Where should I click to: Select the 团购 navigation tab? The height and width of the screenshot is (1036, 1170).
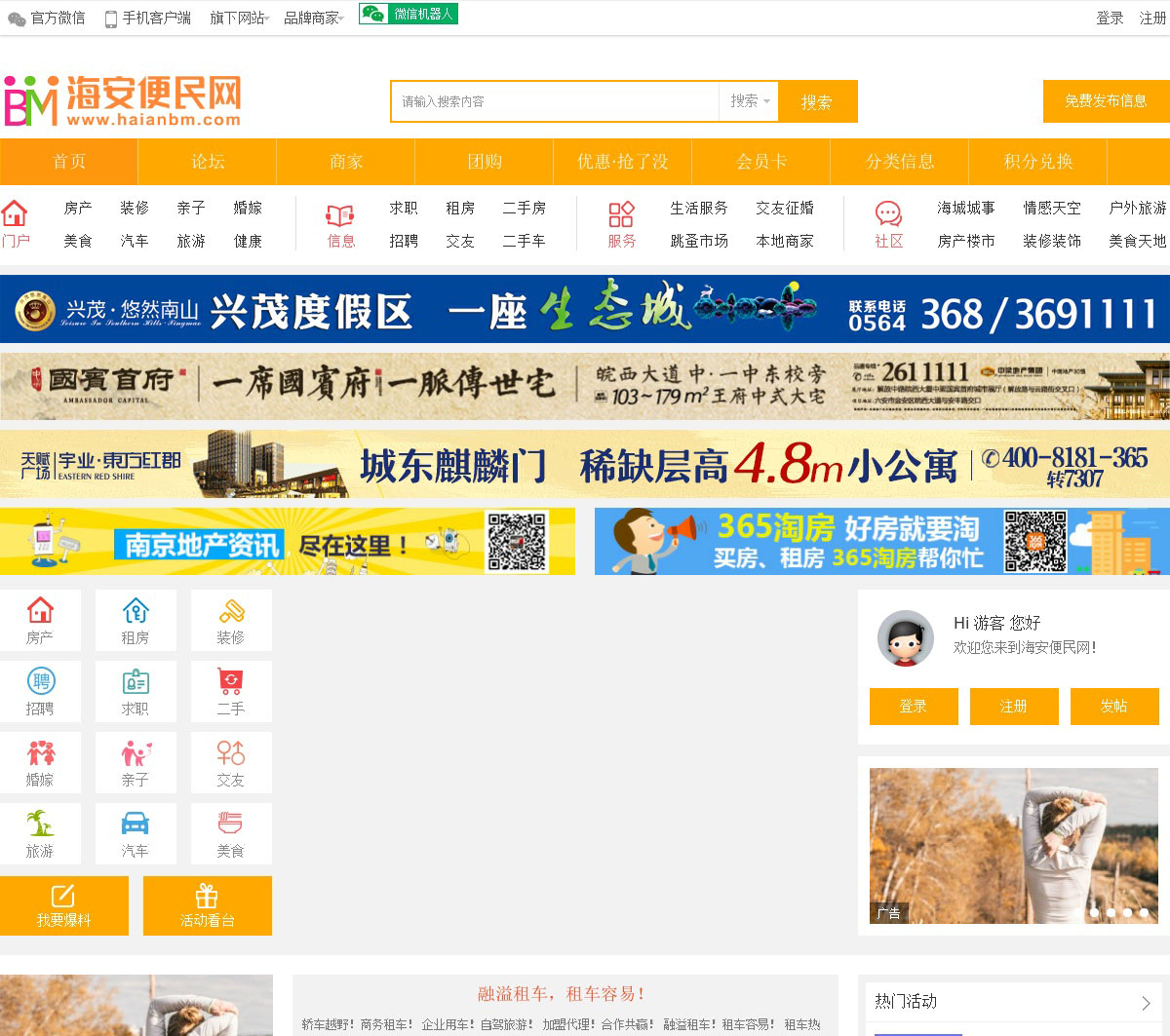[485, 162]
